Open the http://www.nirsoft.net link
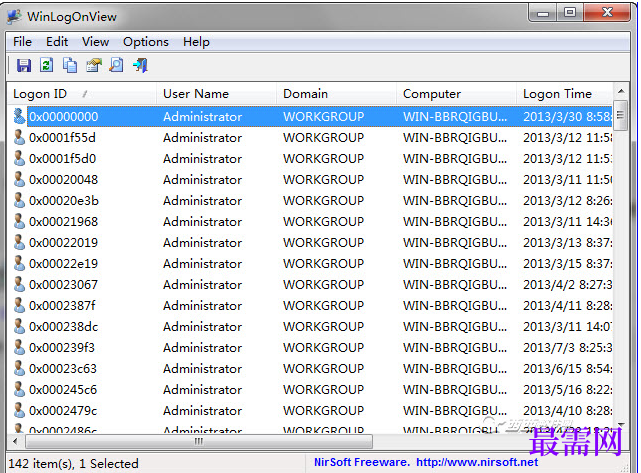The width and height of the screenshot is (641, 473). pyautogui.click(x=477, y=462)
